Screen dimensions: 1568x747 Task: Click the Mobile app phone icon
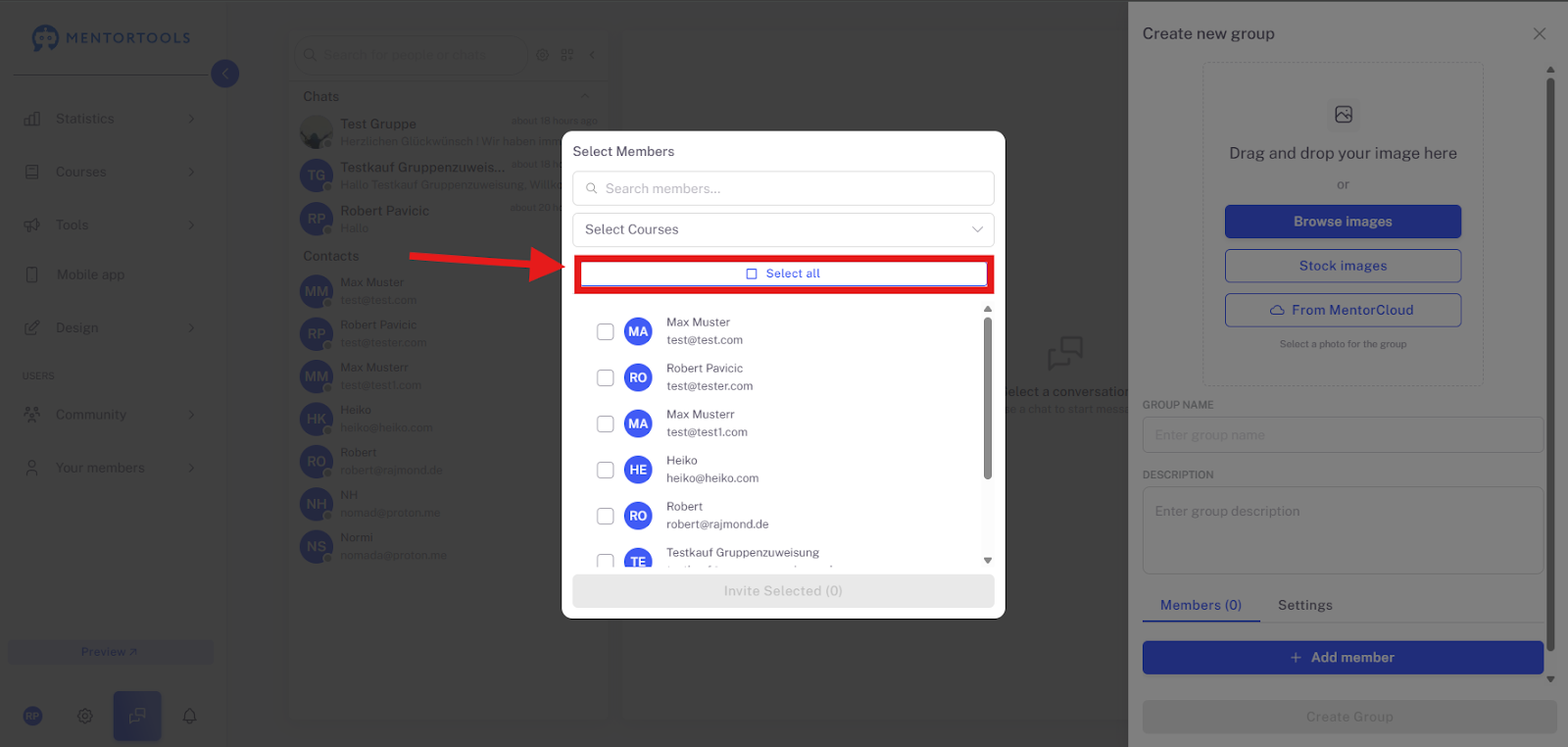tap(32, 274)
